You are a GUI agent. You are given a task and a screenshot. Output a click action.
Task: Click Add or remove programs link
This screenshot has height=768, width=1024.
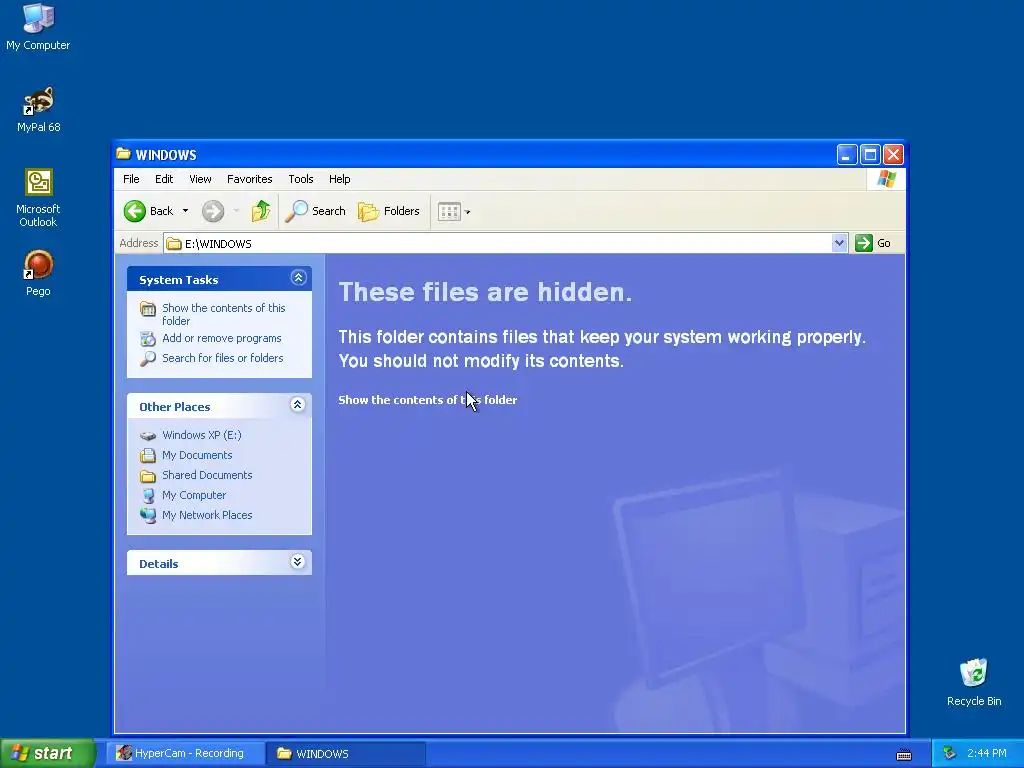pos(221,338)
